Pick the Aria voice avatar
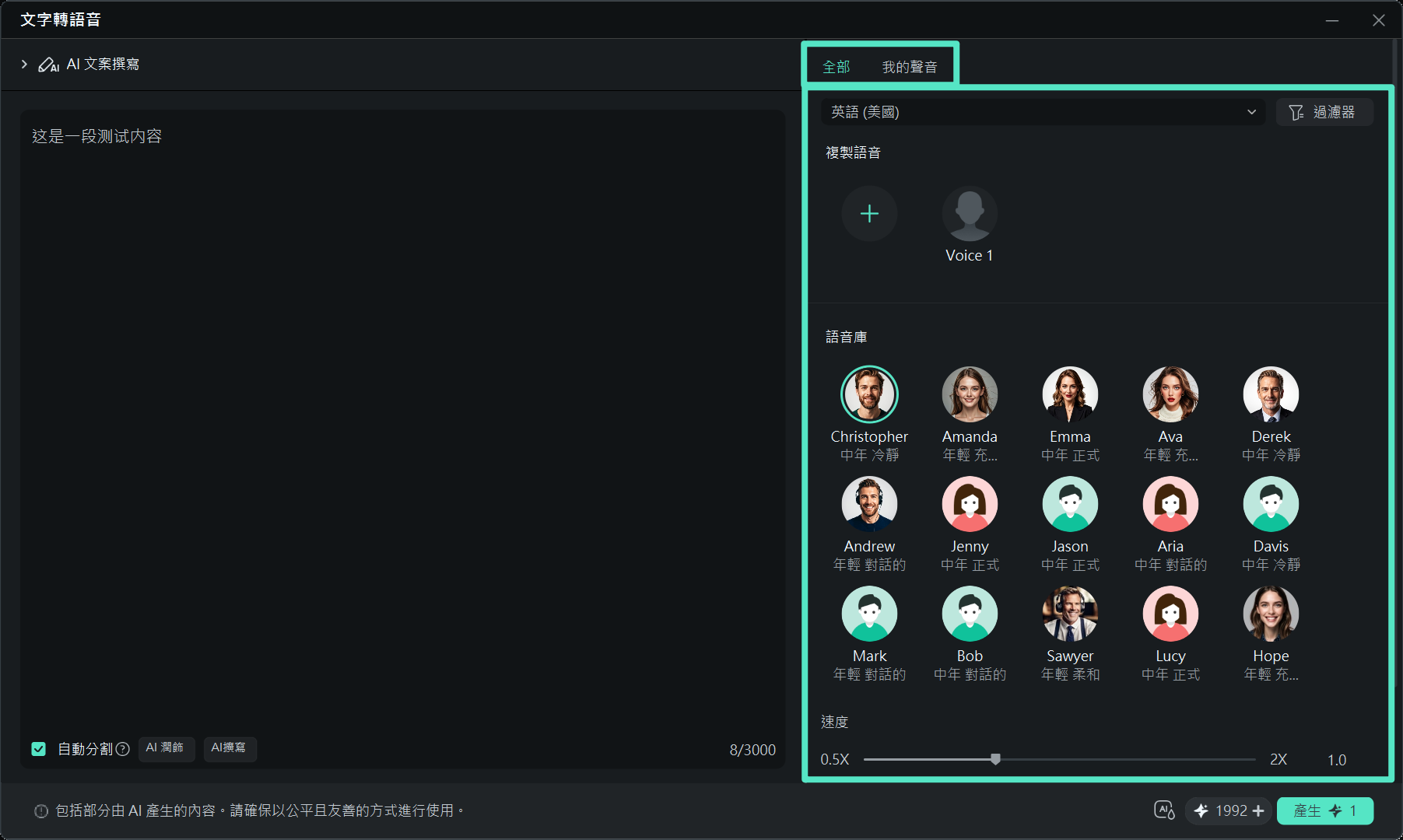 click(x=1170, y=504)
